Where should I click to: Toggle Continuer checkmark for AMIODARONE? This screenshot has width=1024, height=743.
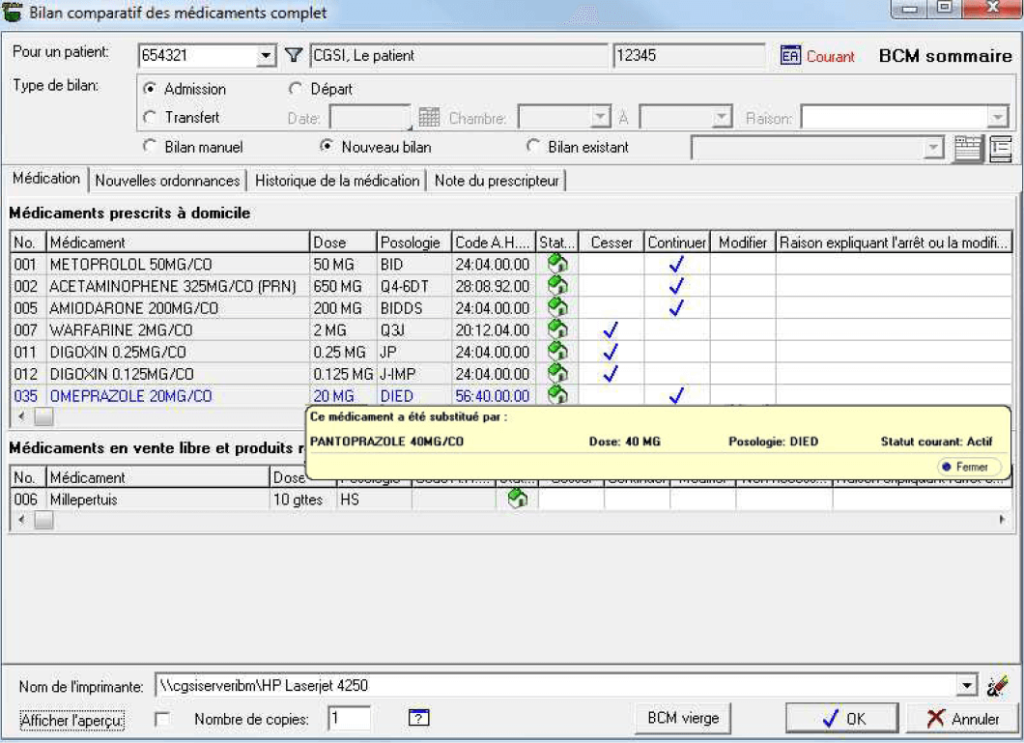(677, 308)
